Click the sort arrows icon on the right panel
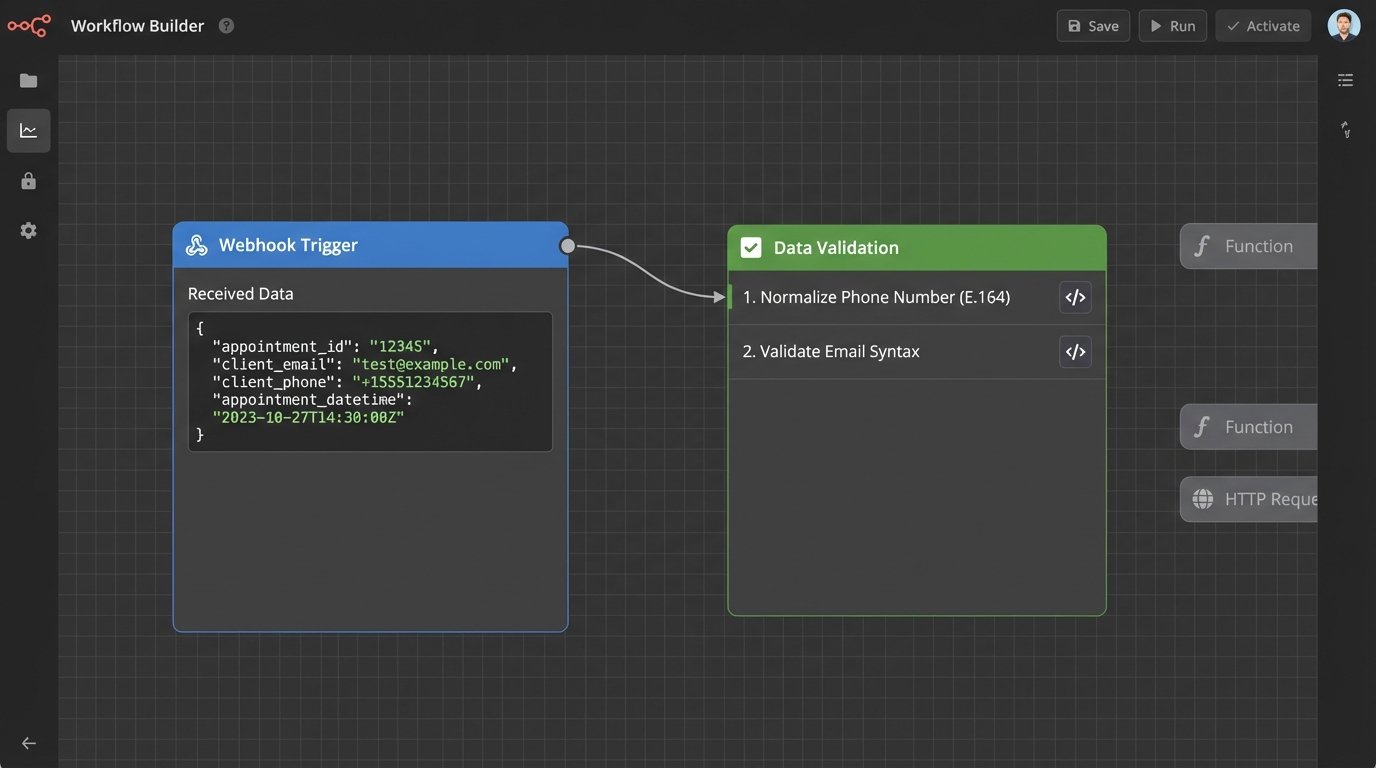 [1345, 129]
